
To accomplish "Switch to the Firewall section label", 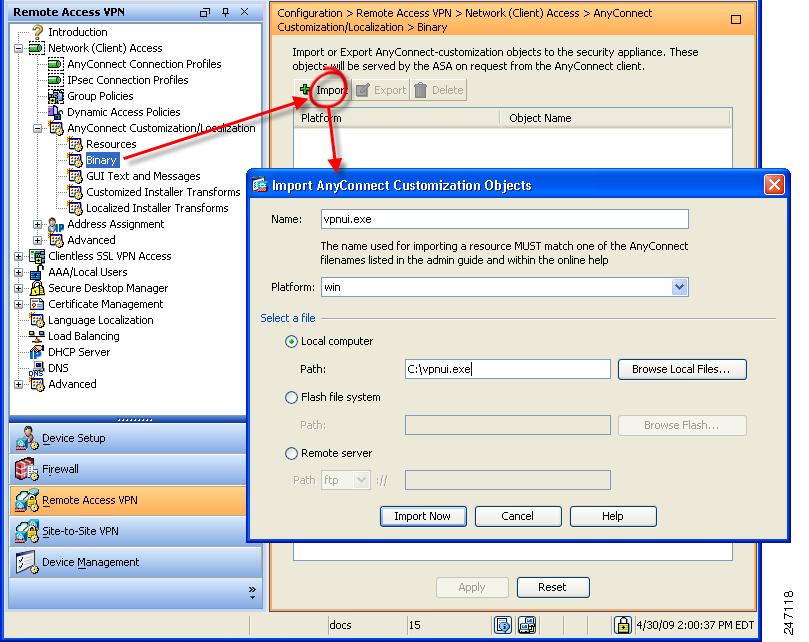I will coord(60,469).
